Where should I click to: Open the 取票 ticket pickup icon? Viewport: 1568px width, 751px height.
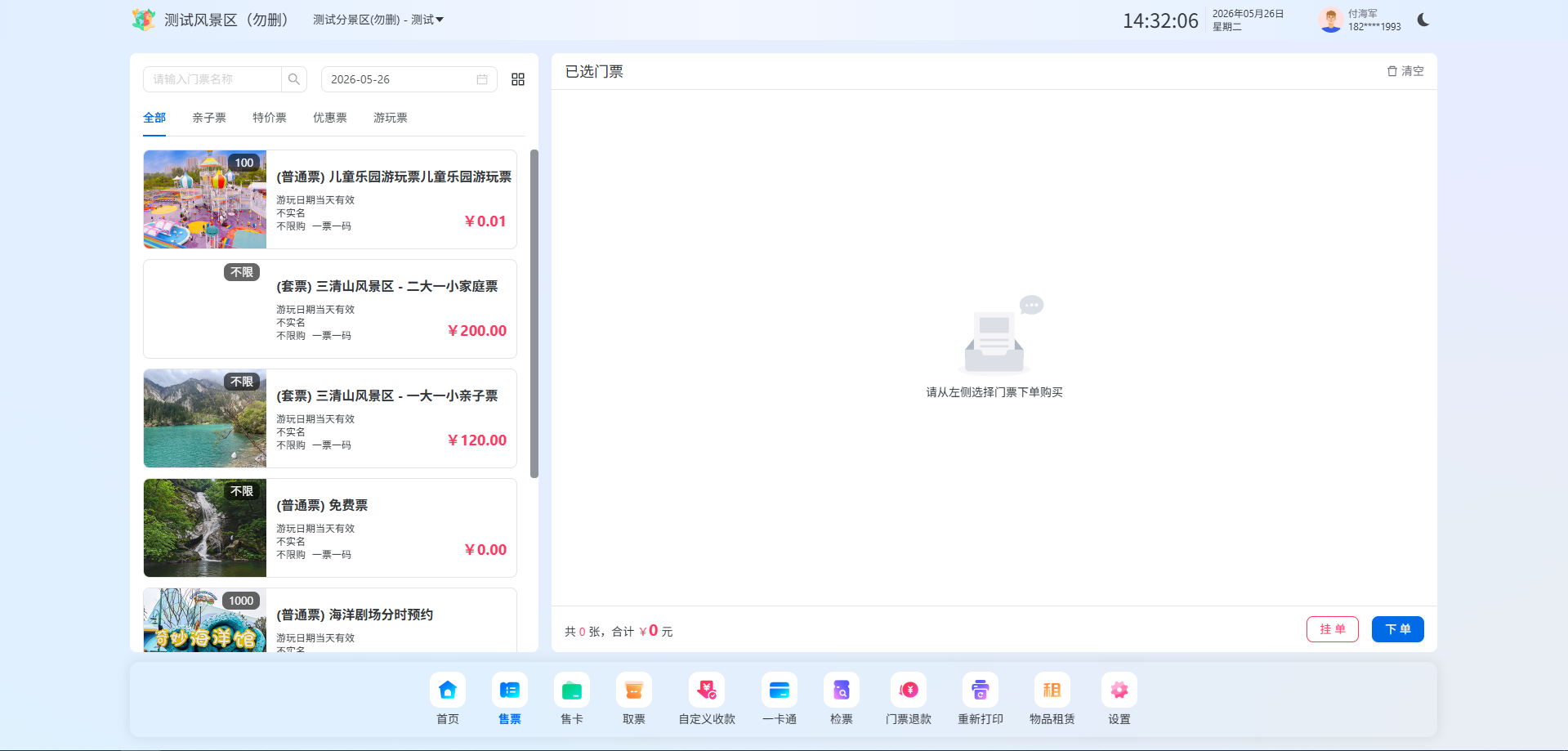[x=634, y=691]
